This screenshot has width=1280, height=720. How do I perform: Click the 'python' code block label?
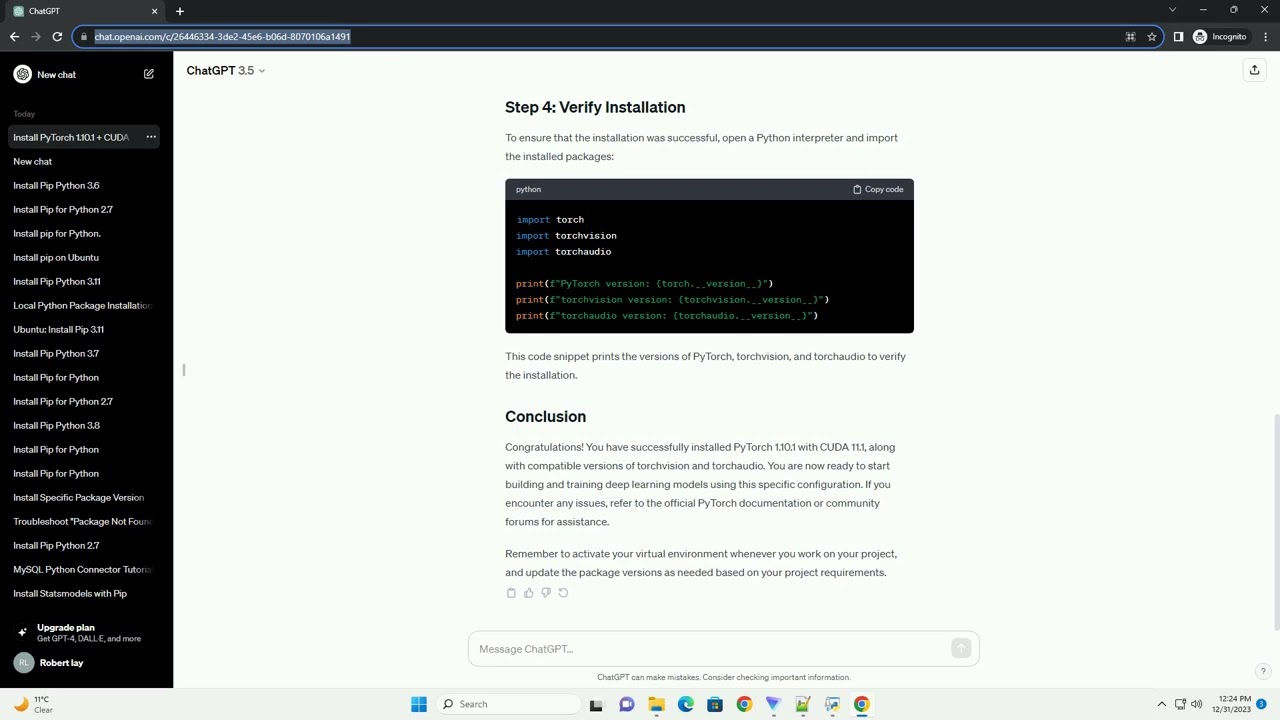coord(528,189)
